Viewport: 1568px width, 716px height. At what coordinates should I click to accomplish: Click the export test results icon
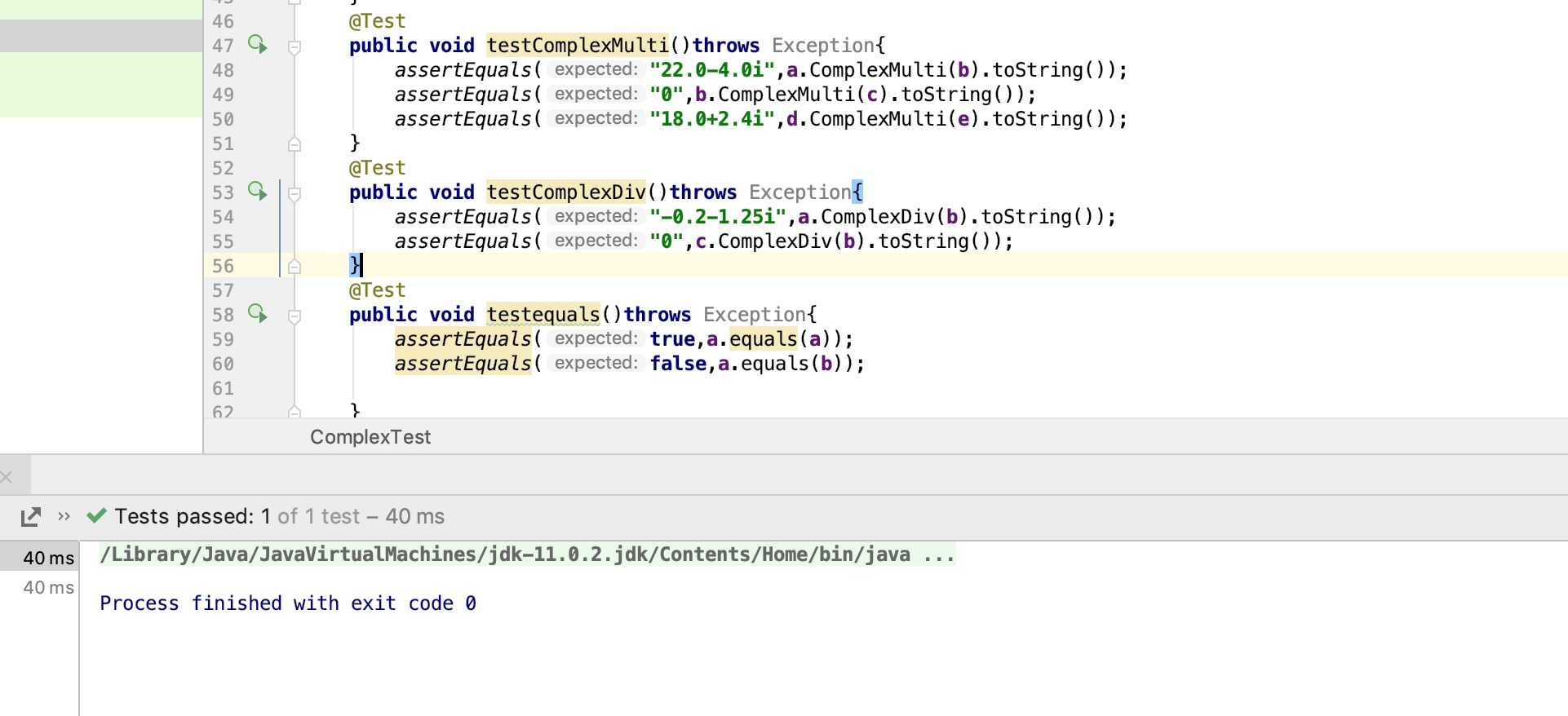pos(31,516)
